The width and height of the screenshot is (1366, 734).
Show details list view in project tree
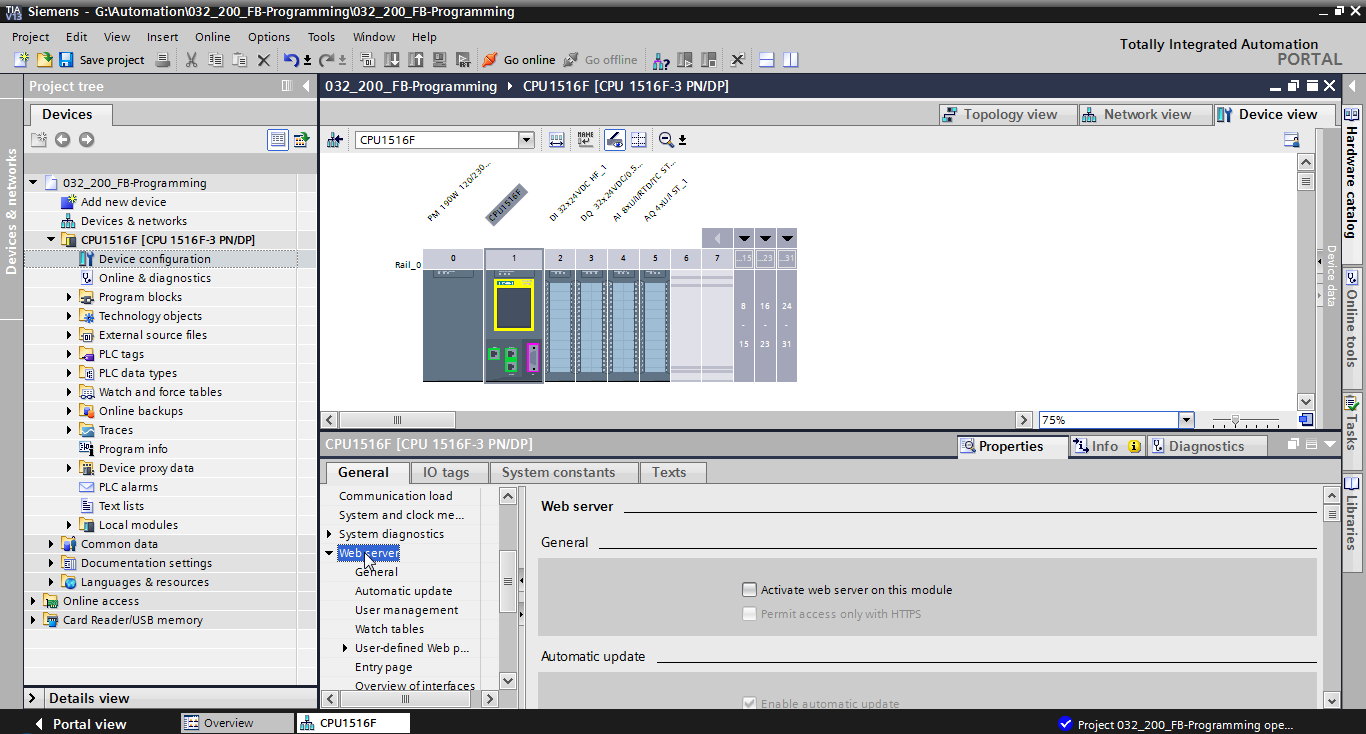point(278,140)
